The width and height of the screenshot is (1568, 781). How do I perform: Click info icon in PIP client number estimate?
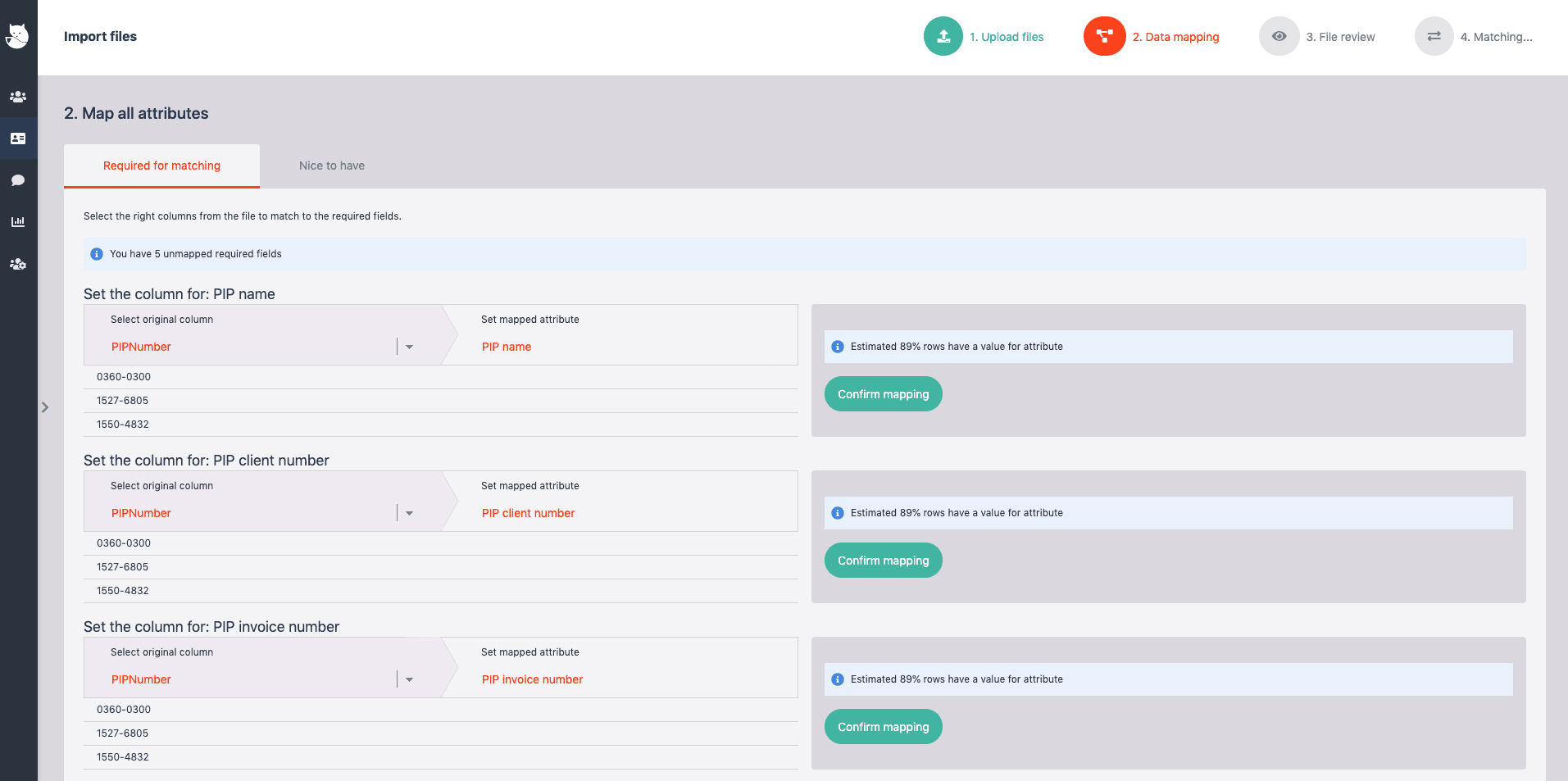(x=838, y=513)
